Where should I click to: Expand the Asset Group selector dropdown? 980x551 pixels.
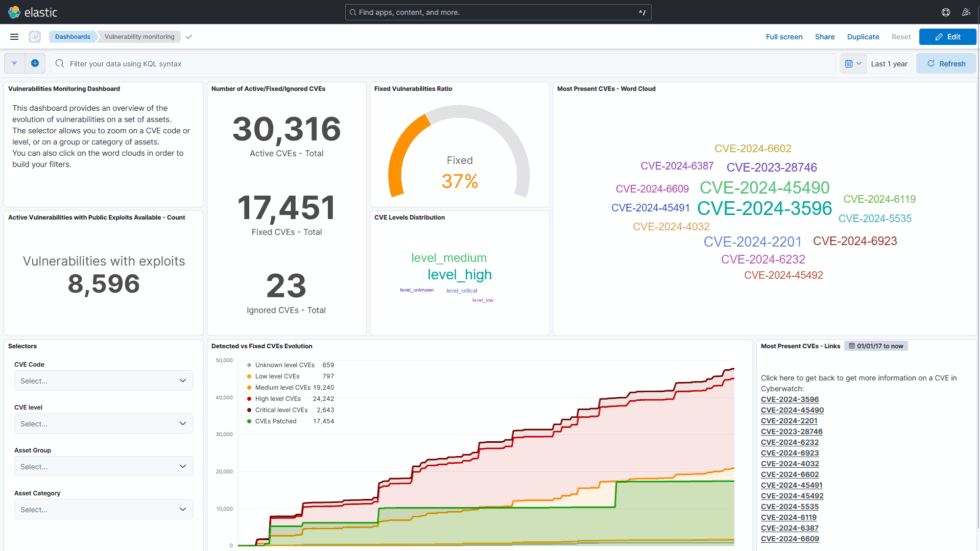(103, 467)
